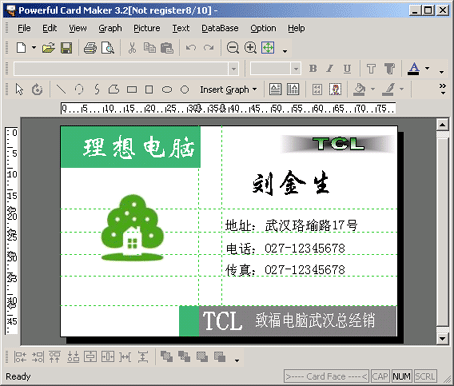This screenshot has height=386, width=454.
Task: Click the Cut scissors icon
Action: [x=132, y=48]
